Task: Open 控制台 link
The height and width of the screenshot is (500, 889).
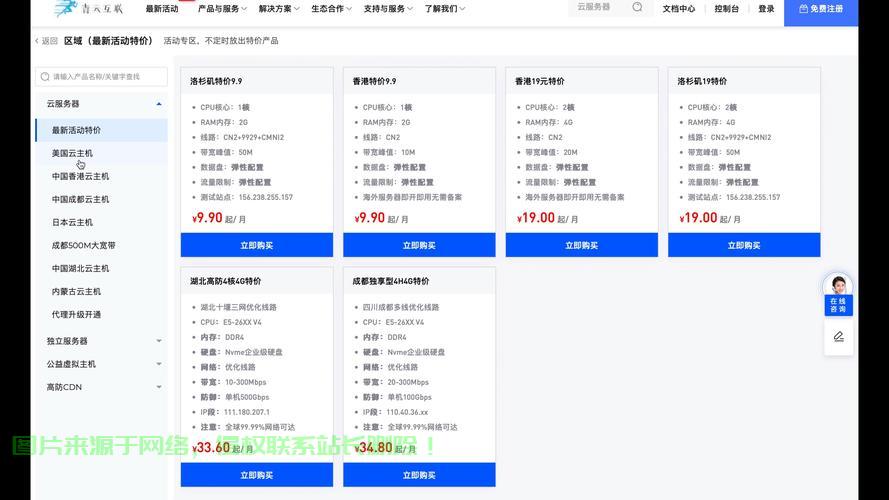Action: pyautogui.click(x=726, y=9)
